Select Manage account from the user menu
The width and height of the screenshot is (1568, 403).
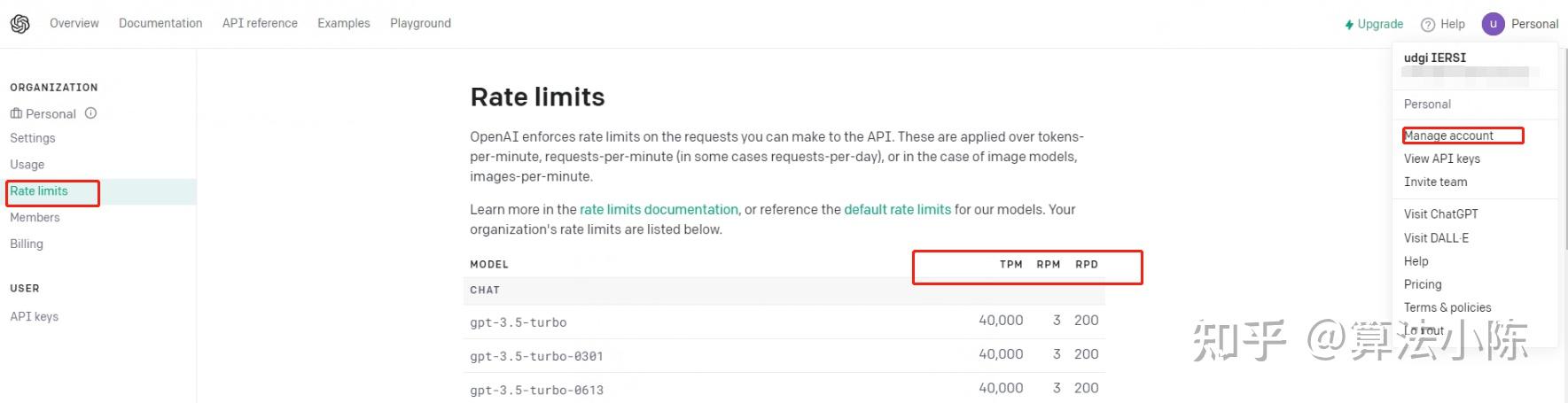[1448, 136]
